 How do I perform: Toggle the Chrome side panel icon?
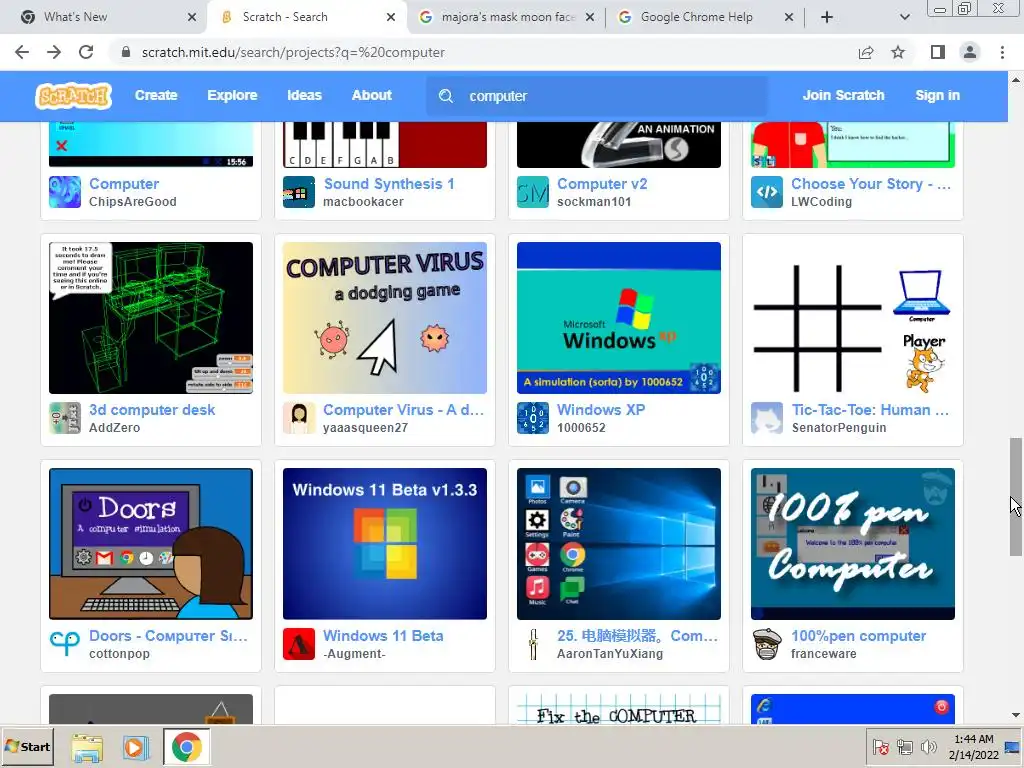tap(938, 52)
